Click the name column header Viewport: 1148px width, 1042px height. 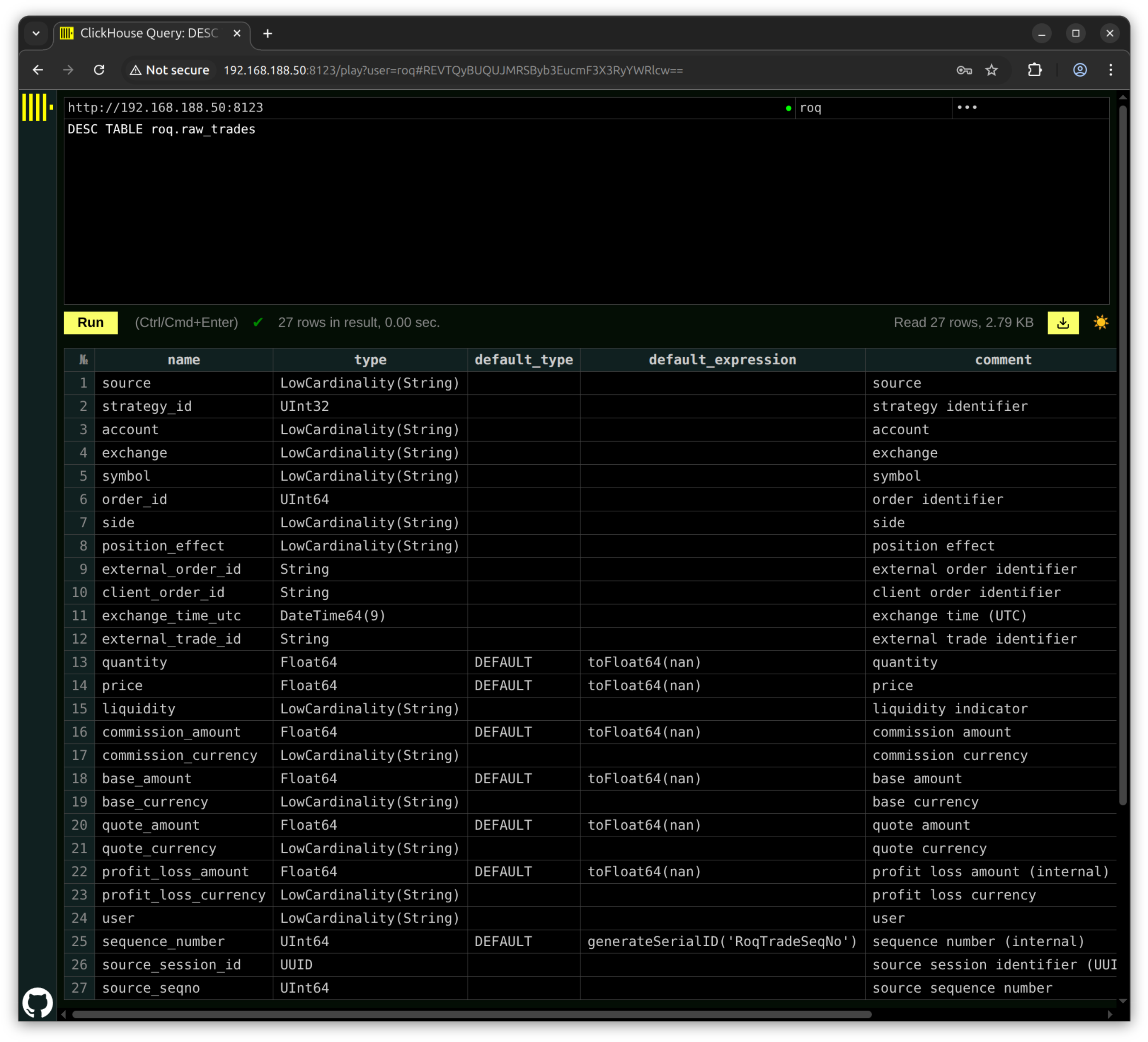click(184, 360)
